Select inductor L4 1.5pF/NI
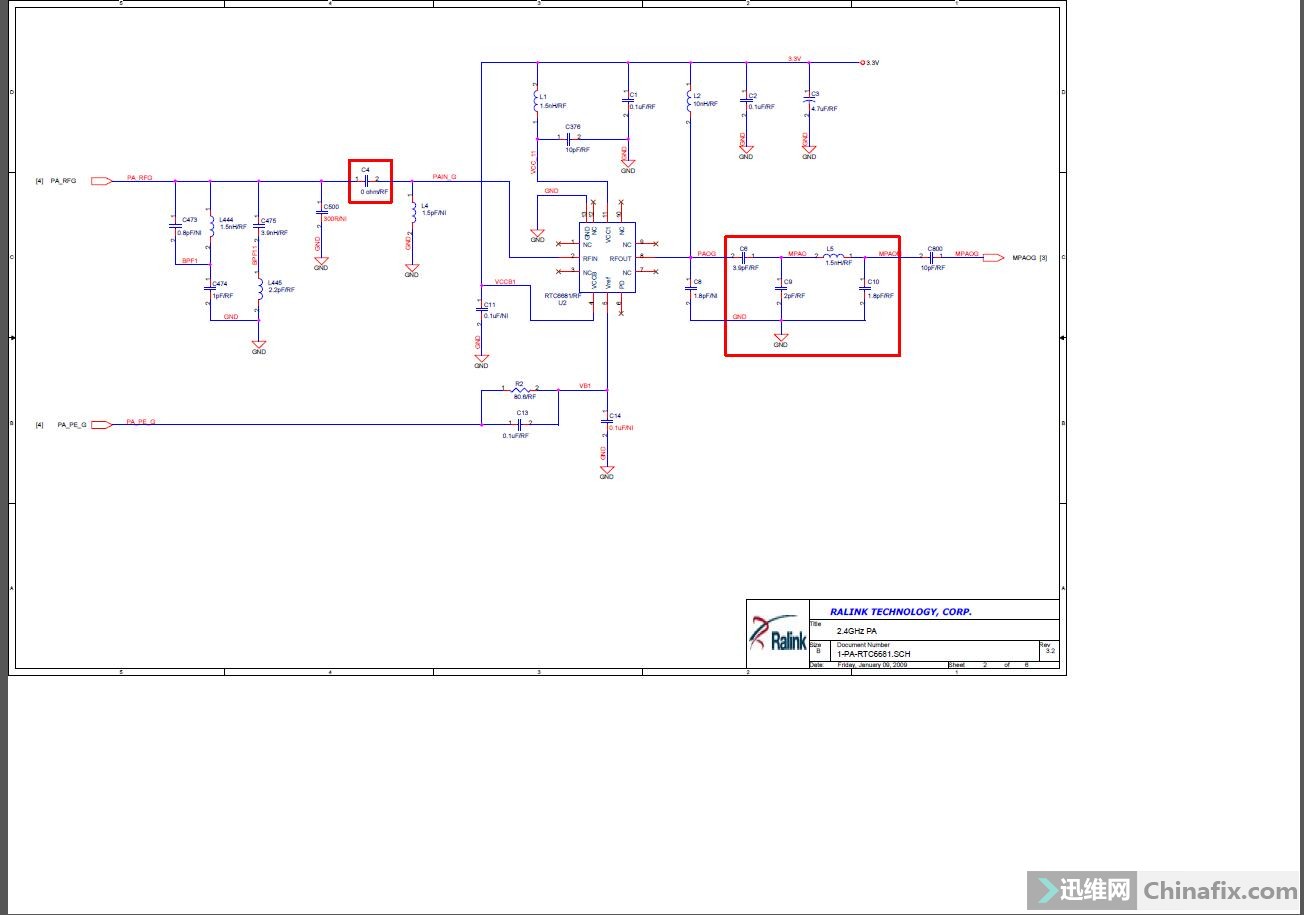1304x915 pixels. click(413, 210)
